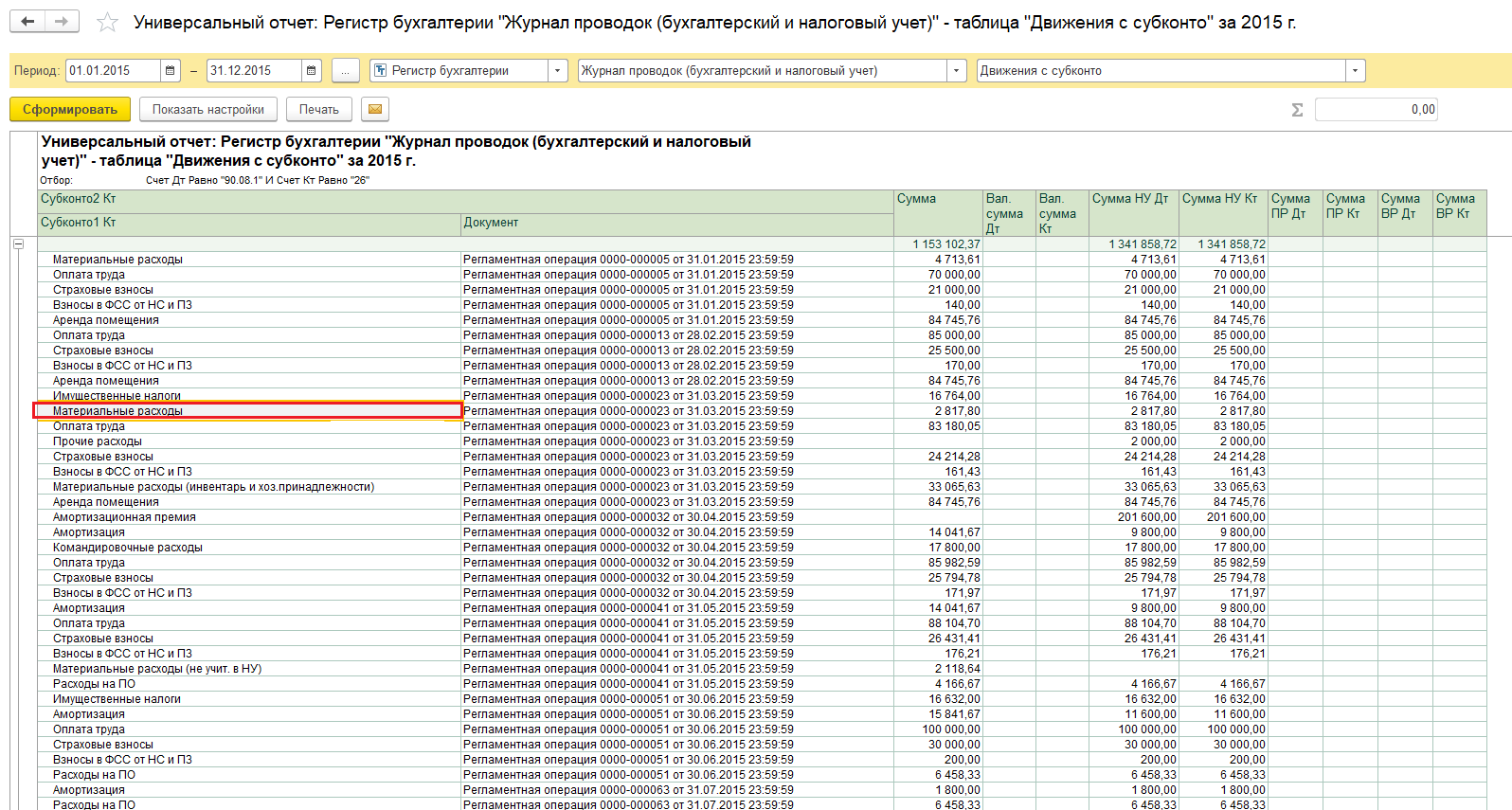Click the Сумма НУ Дт column header

[x=1134, y=213]
